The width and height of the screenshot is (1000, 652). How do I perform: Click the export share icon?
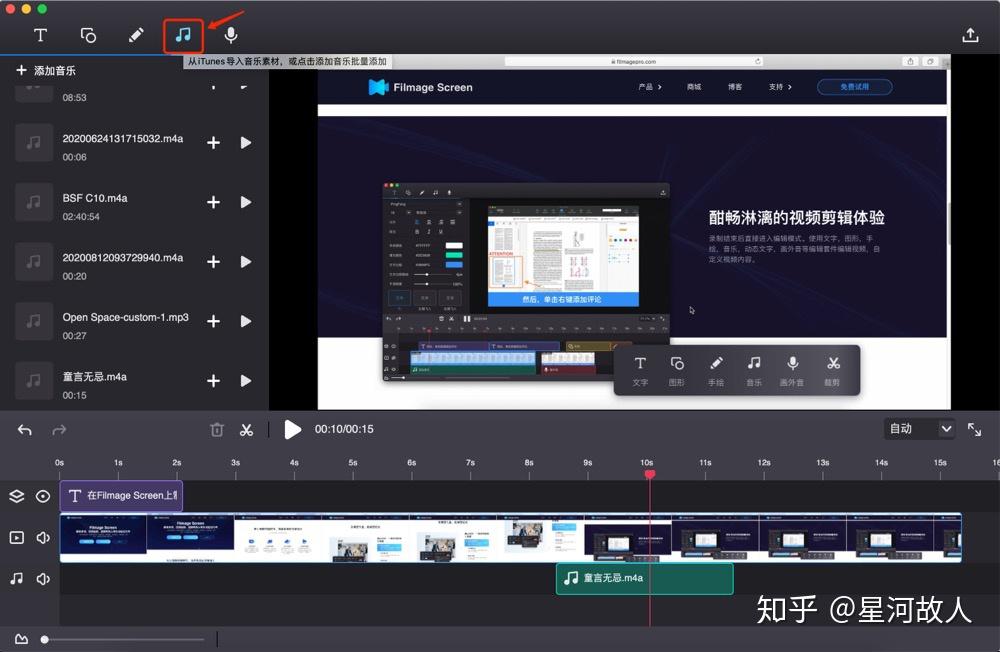point(970,35)
